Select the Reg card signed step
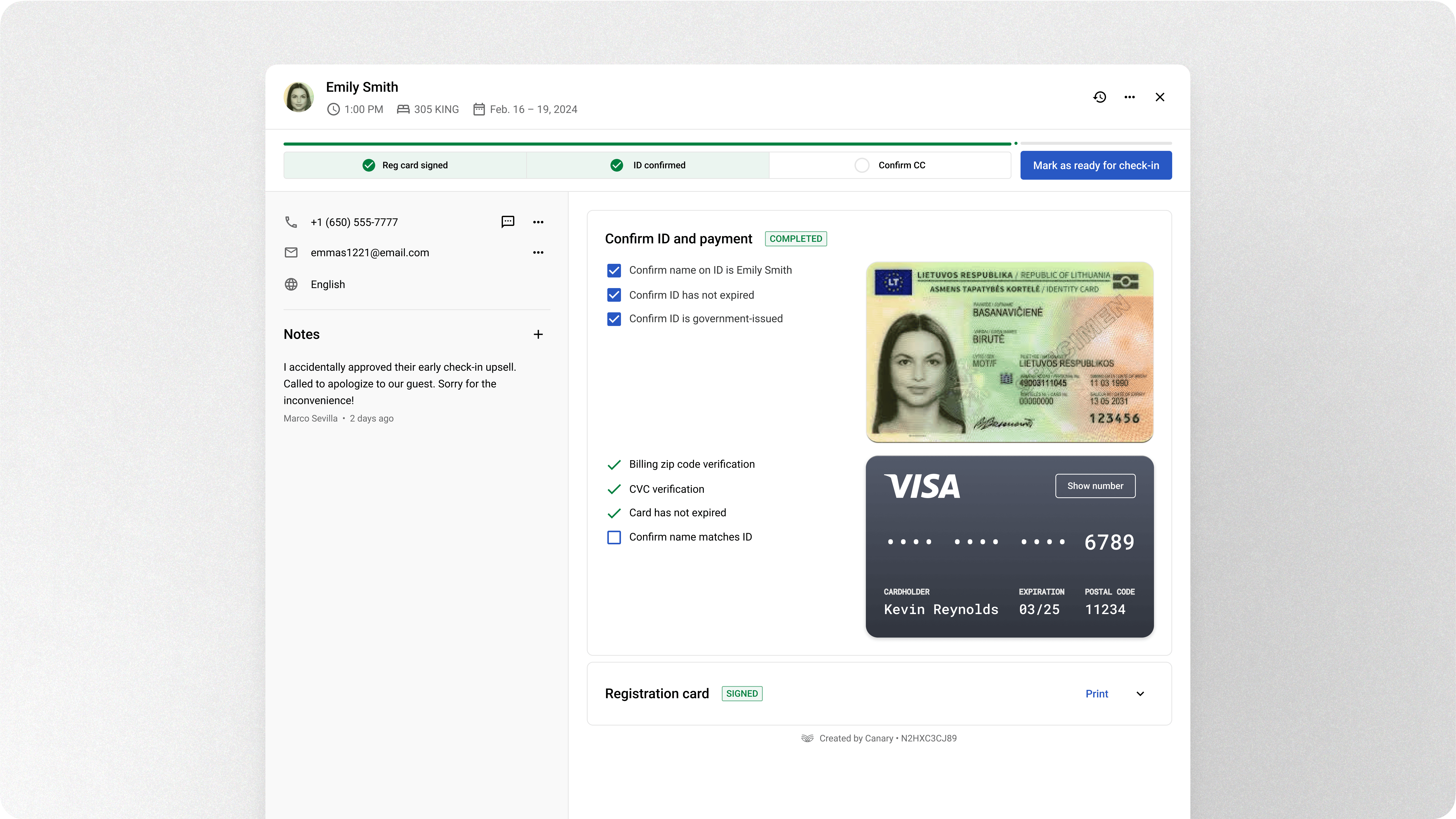Image resolution: width=1456 pixels, height=819 pixels. click(405, 165)
